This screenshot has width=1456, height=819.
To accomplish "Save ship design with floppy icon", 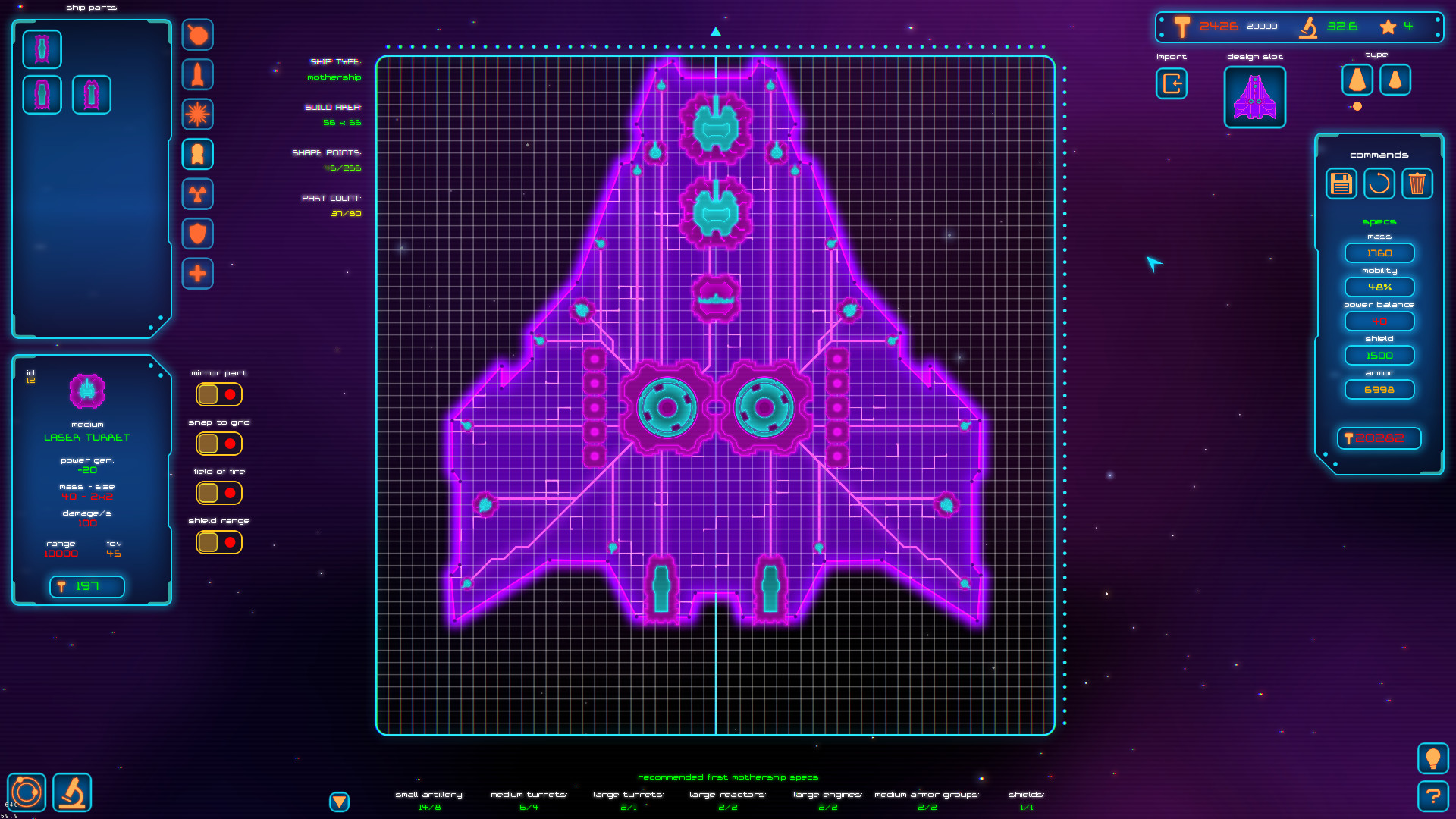I will 1341,184.
